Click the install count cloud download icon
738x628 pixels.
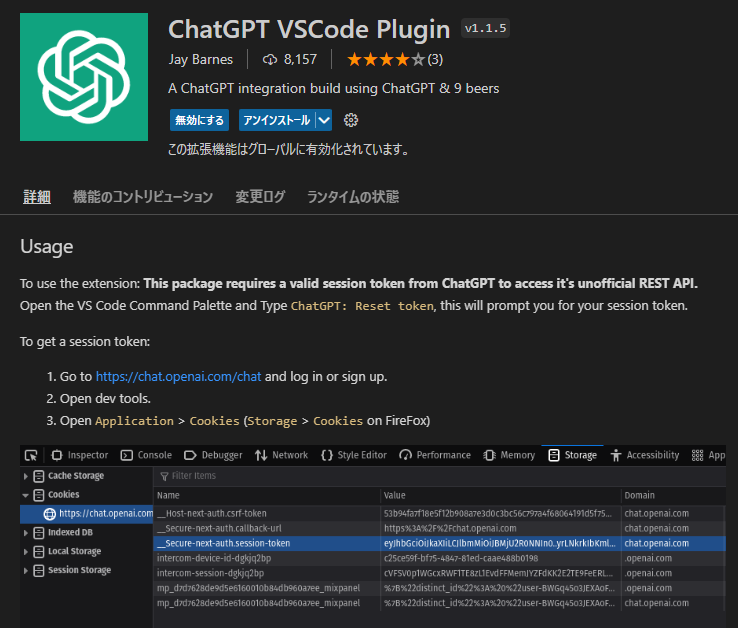270,59
